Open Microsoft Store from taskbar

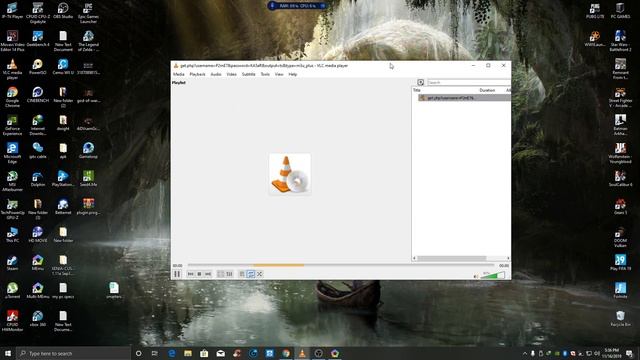tap(204, 353)
